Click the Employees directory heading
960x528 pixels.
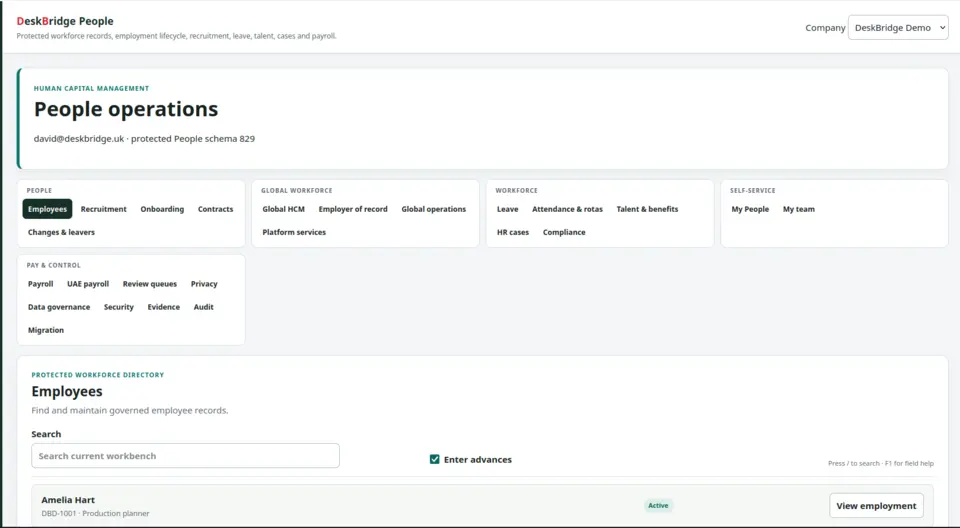(67, 391)
